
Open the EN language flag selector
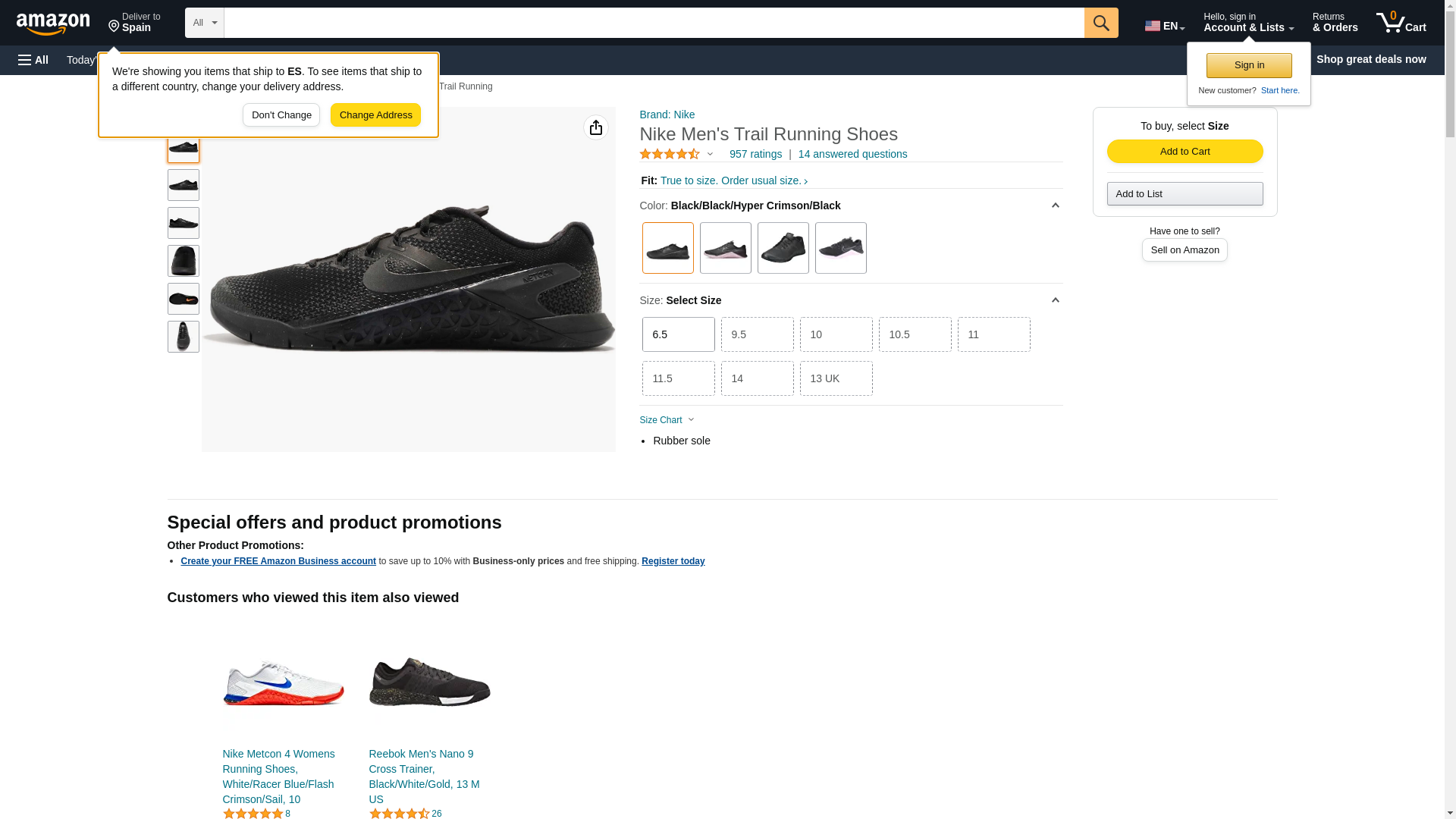click(x=1164, y=26)
